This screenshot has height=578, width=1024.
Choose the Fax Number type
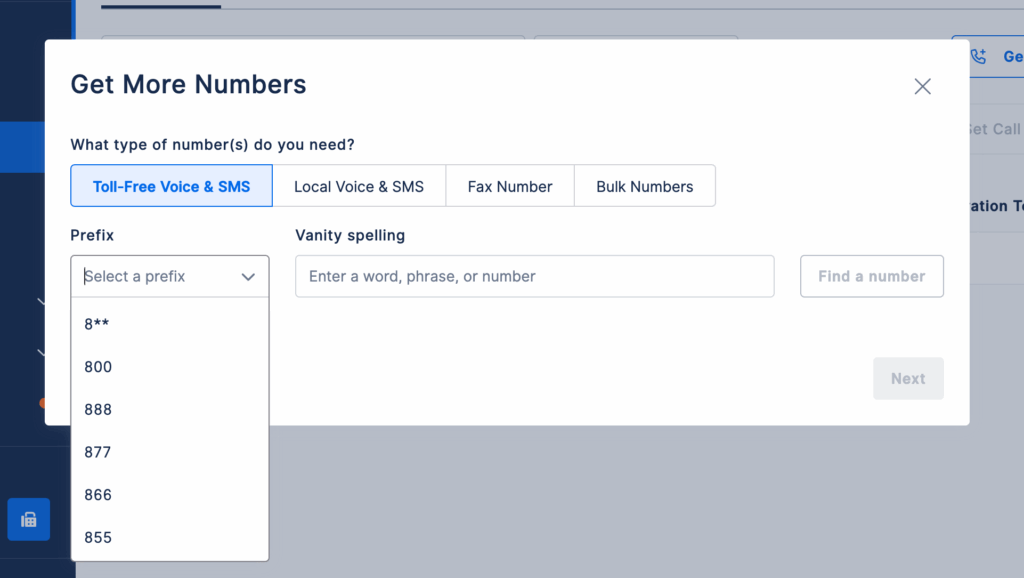[510, 186]
